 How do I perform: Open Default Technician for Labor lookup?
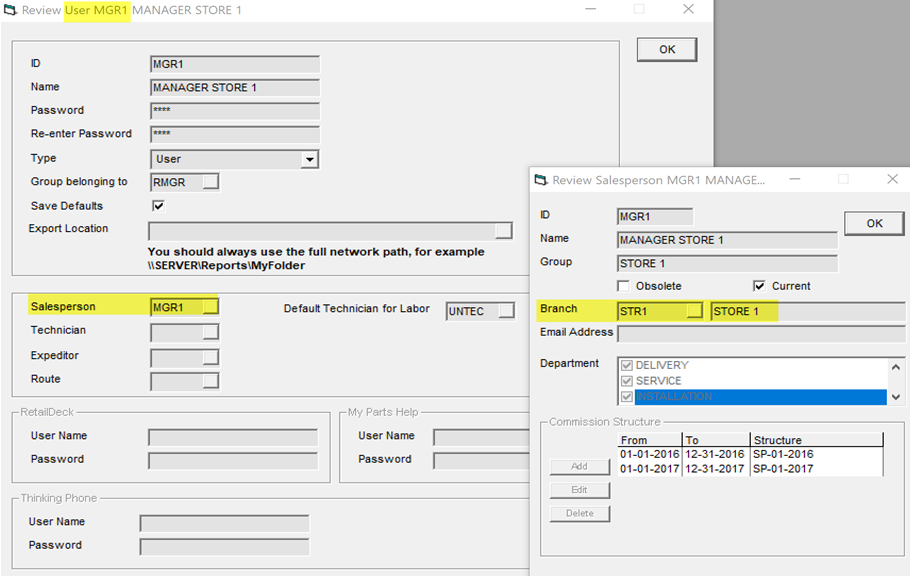(x=507, y=311)
